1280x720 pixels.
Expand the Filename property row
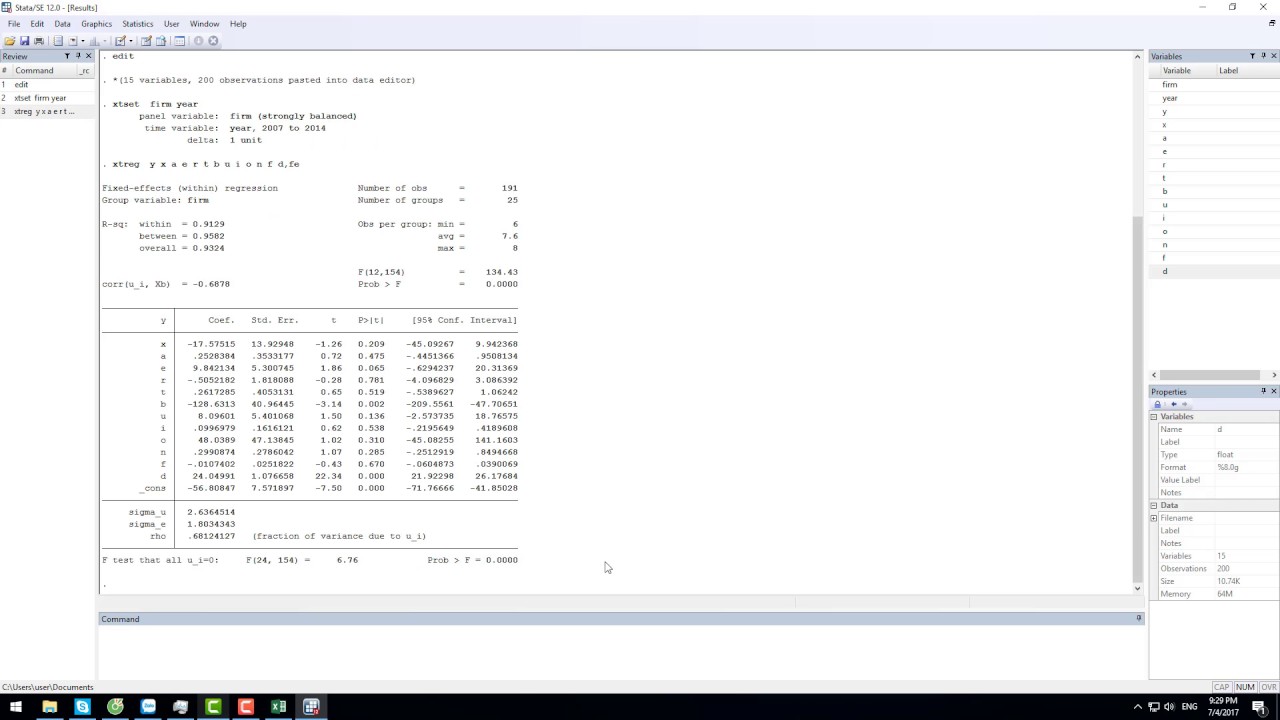pos(1153,518)
